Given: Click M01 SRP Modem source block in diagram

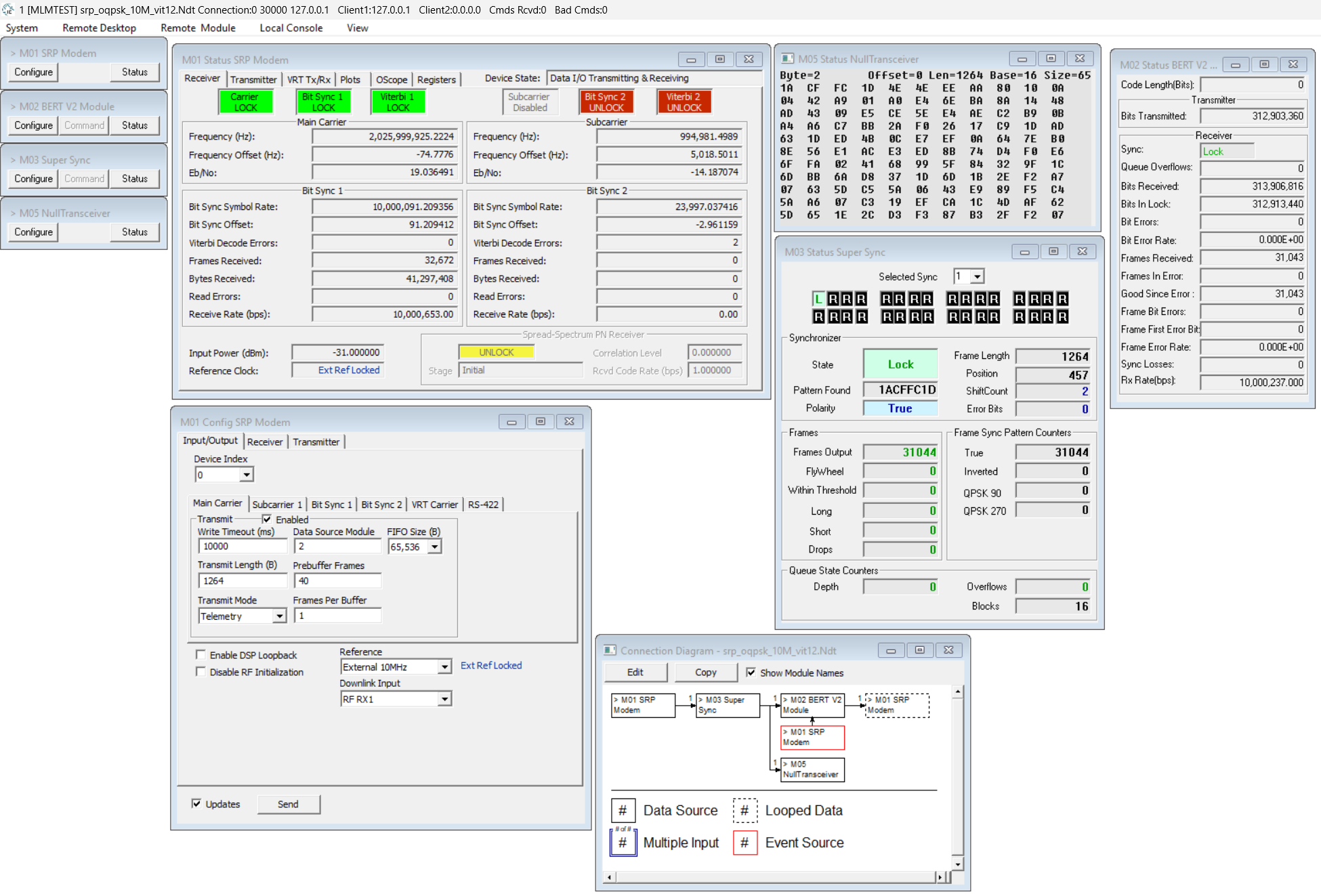Looking at the screenshot, I should click(x=643, y=705).
